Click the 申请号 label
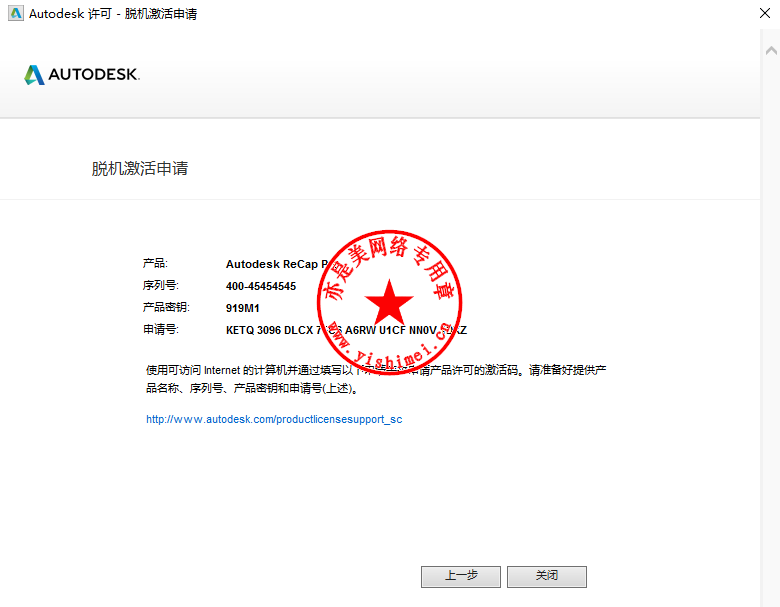This screenshot has width=780, height=607. click(x=160, y=329)
